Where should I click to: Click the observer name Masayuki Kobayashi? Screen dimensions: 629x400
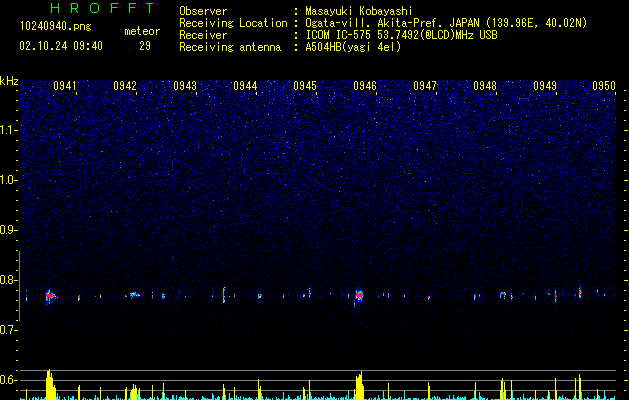358,11
